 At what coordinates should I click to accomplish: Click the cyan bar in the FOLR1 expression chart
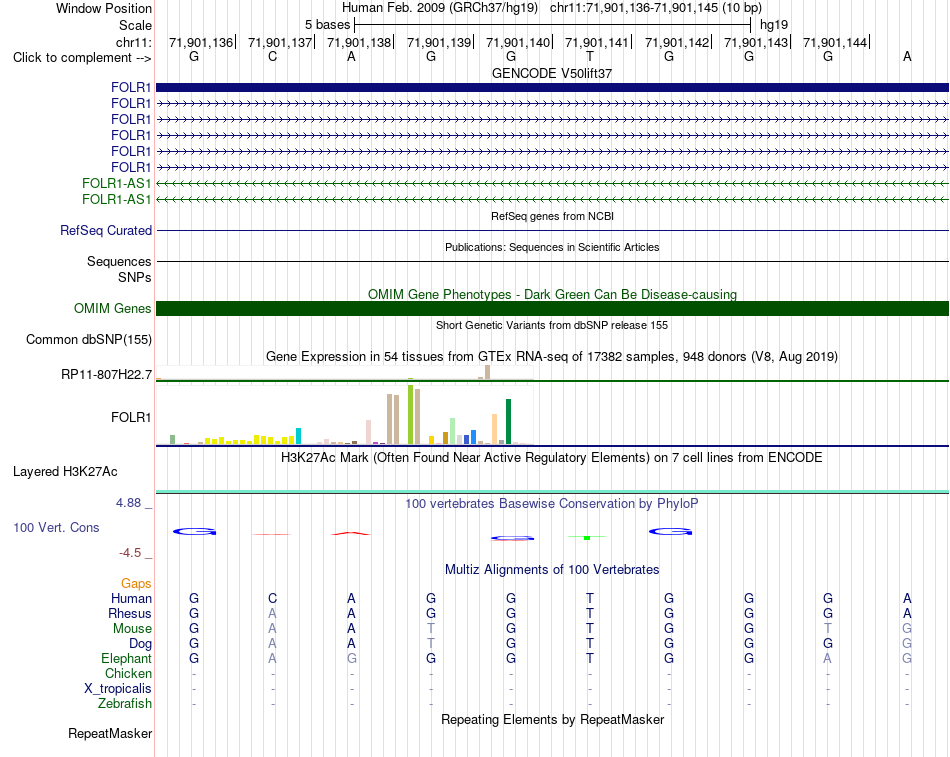tap(298, 436)
